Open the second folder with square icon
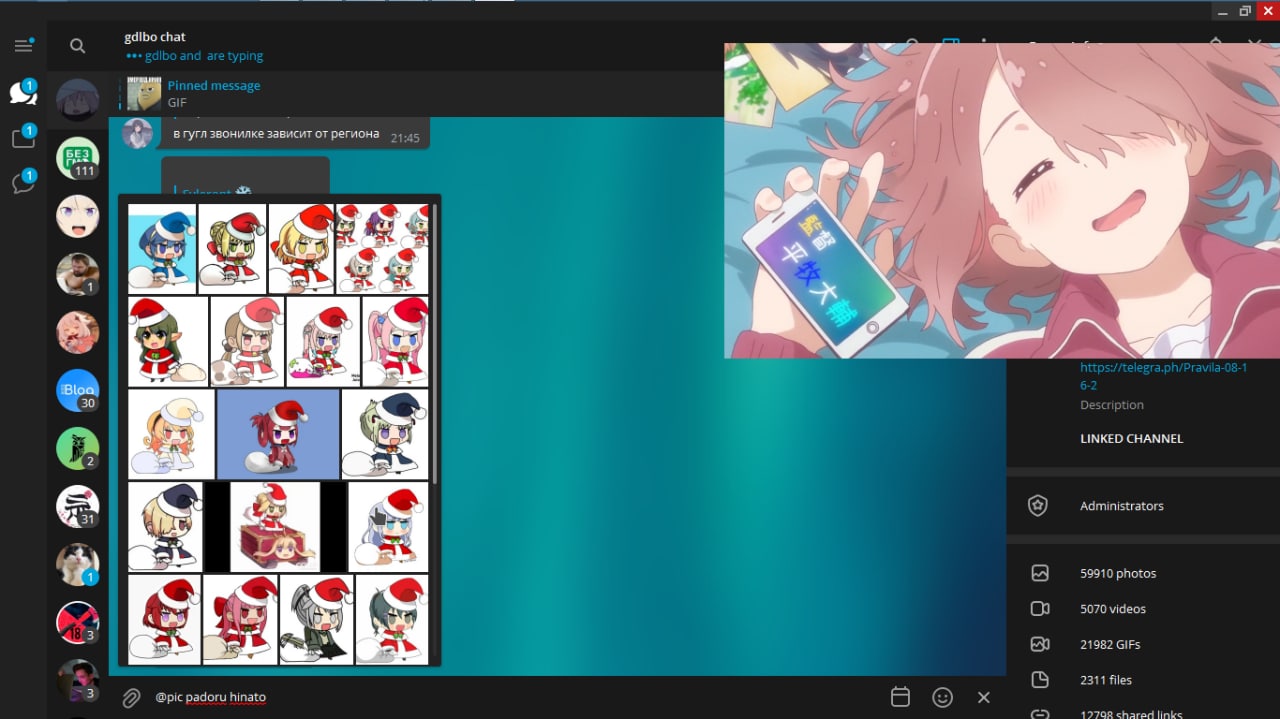Image resolution: width=1280 pixels, height=719 pixels. click(23, 138)
